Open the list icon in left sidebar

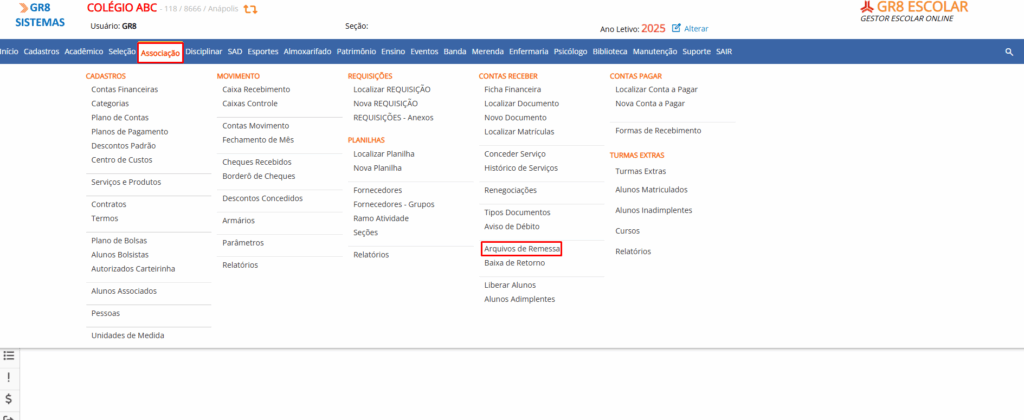tap(9, 355)
